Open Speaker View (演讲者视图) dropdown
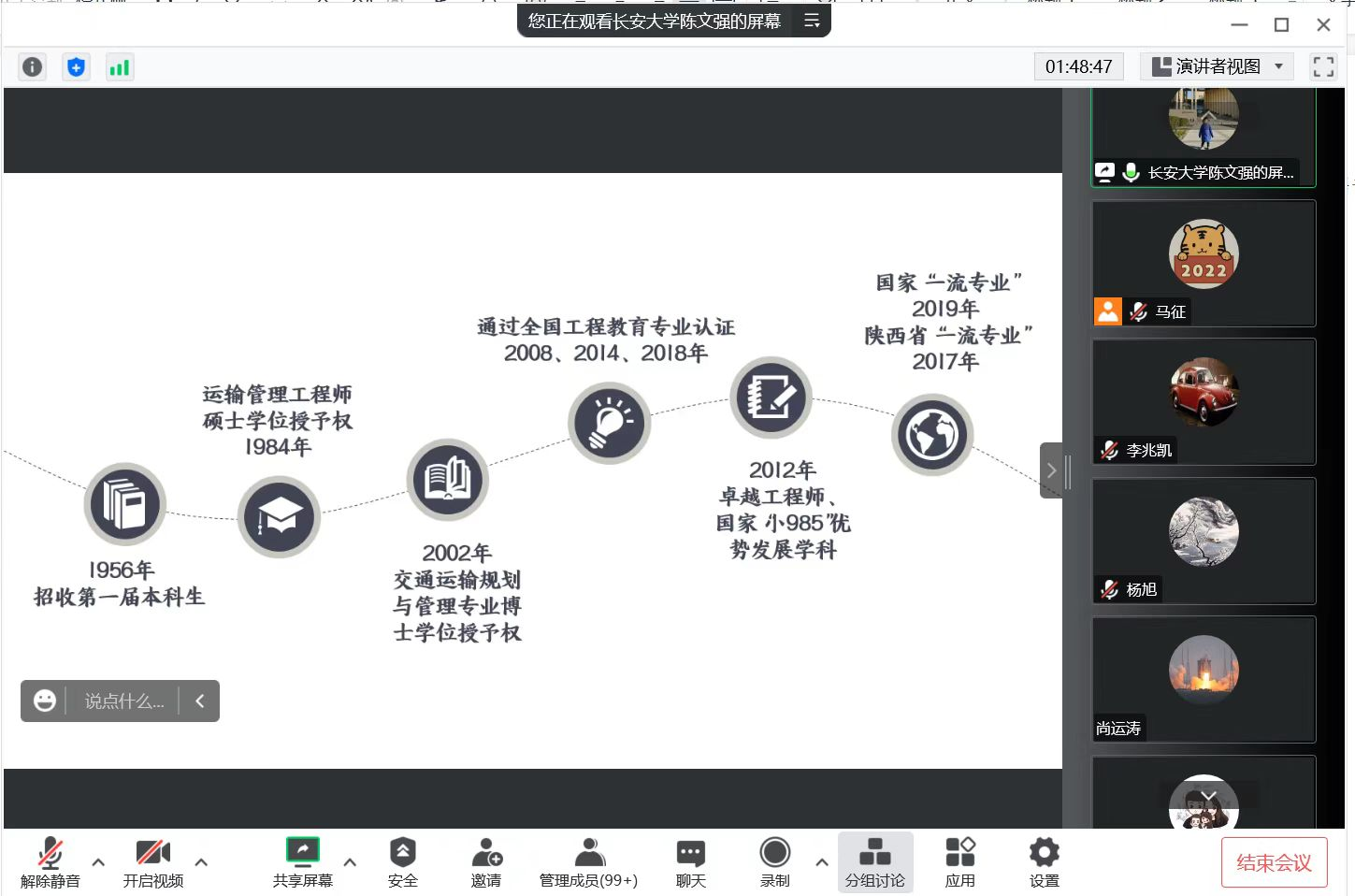This screenshot has width=1355, height=896. (x=1217, y=66)
